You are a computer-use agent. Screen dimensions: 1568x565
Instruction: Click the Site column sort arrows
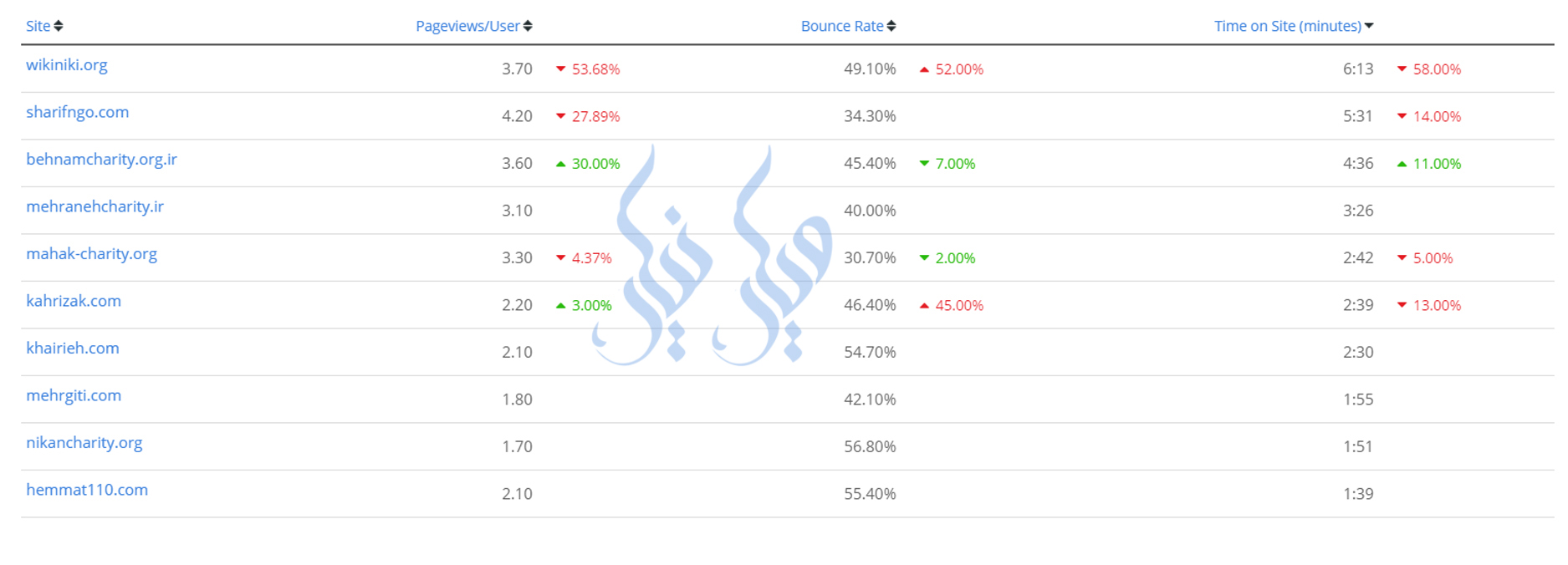[x=59, y=26]
